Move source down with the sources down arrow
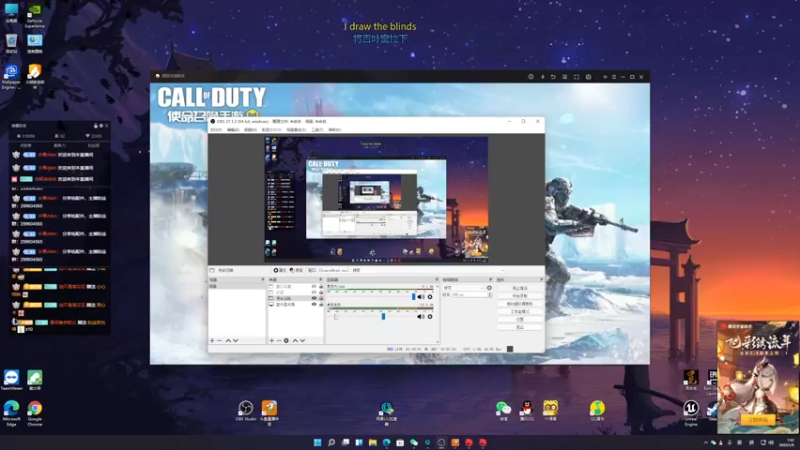 (303, 340)
